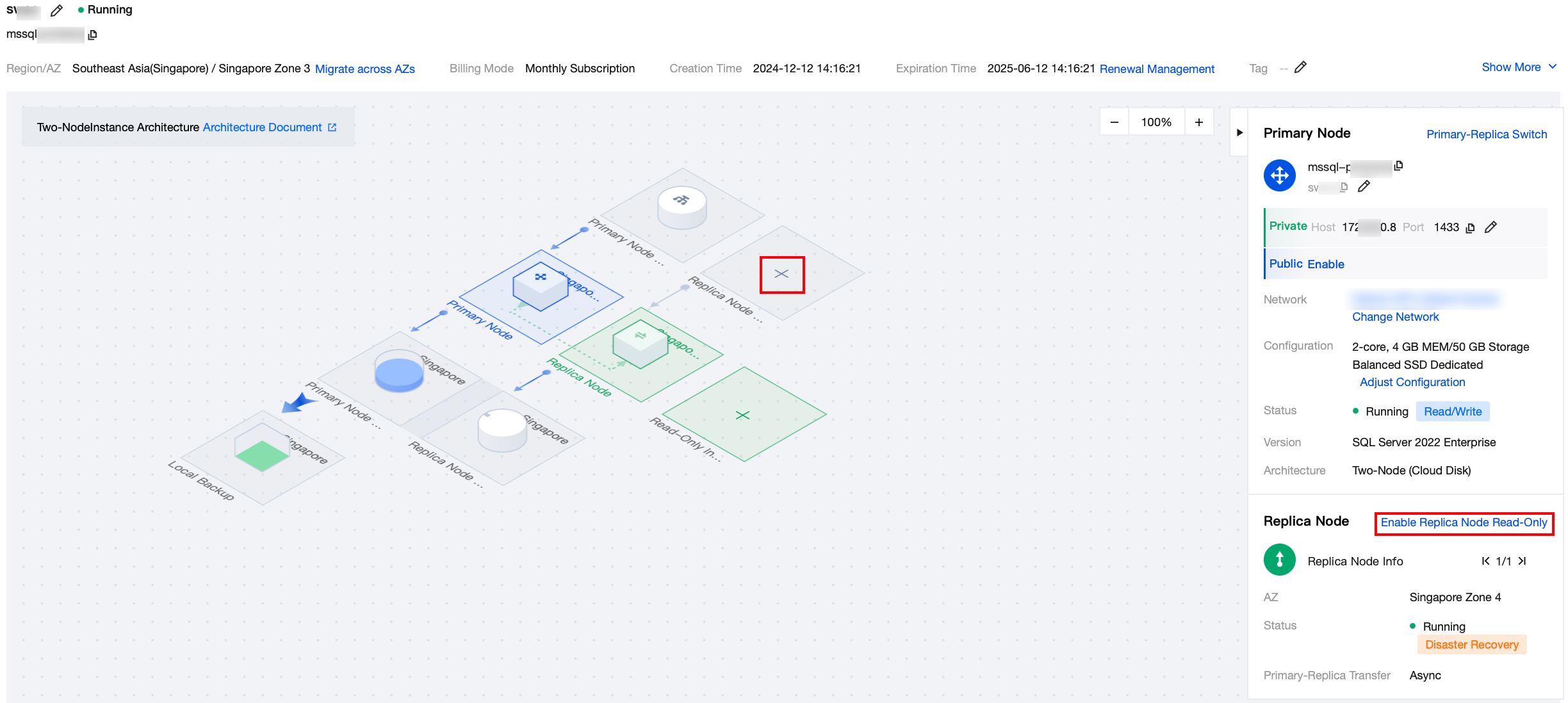Go to the first replica node page

click(x=1485, y=561)
